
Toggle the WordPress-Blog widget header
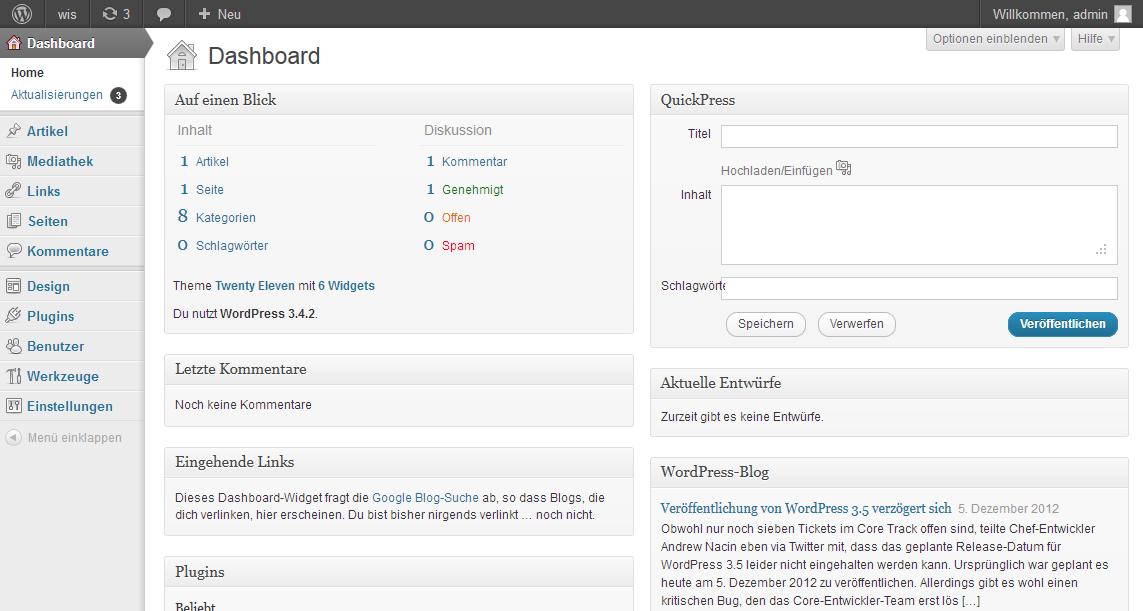pos(889,472)
